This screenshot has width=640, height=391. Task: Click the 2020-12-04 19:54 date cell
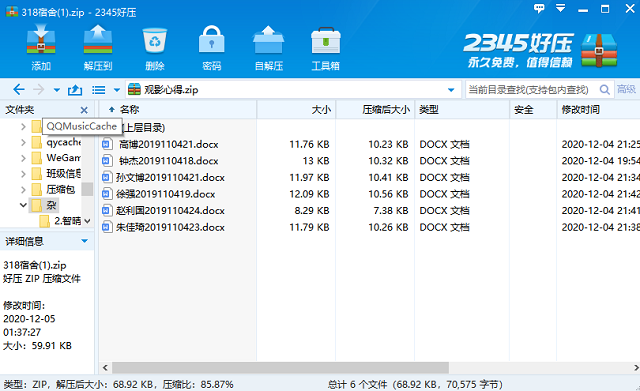600,161
